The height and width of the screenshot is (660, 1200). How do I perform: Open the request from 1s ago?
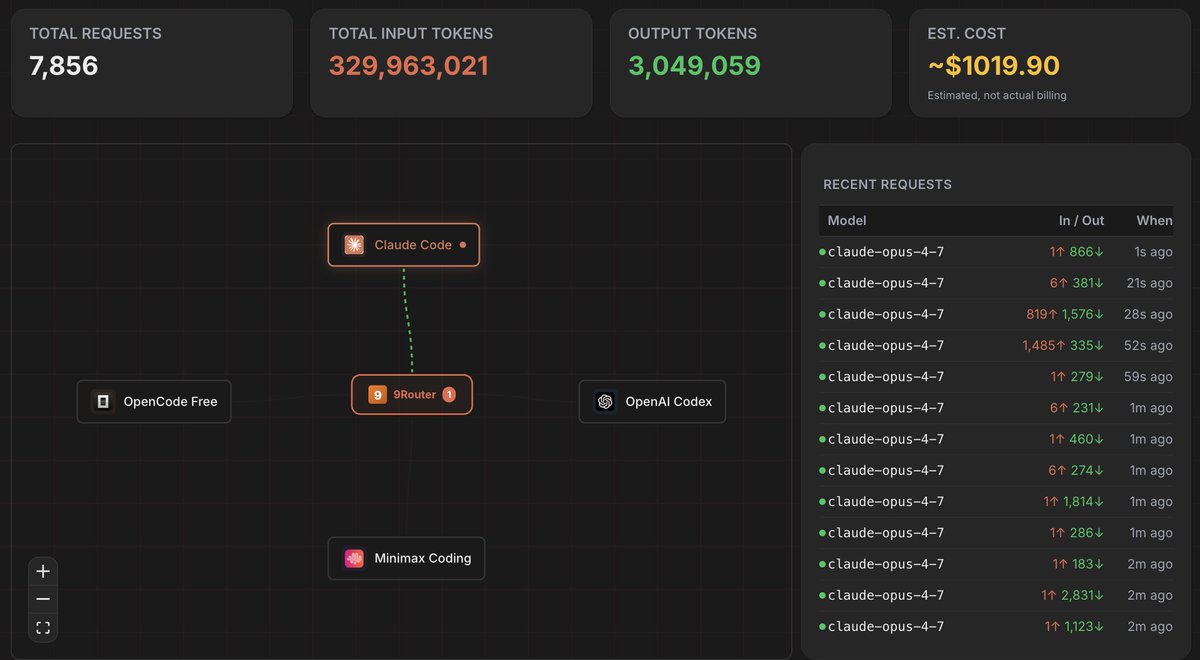(996, 252)
